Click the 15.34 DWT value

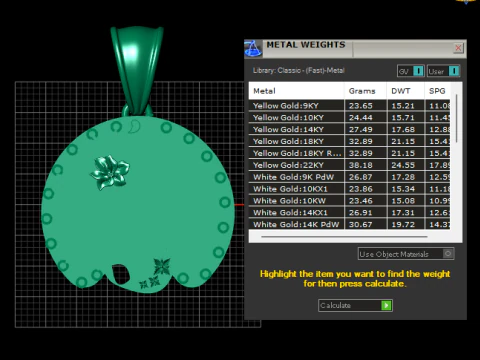tap(403, 189)
